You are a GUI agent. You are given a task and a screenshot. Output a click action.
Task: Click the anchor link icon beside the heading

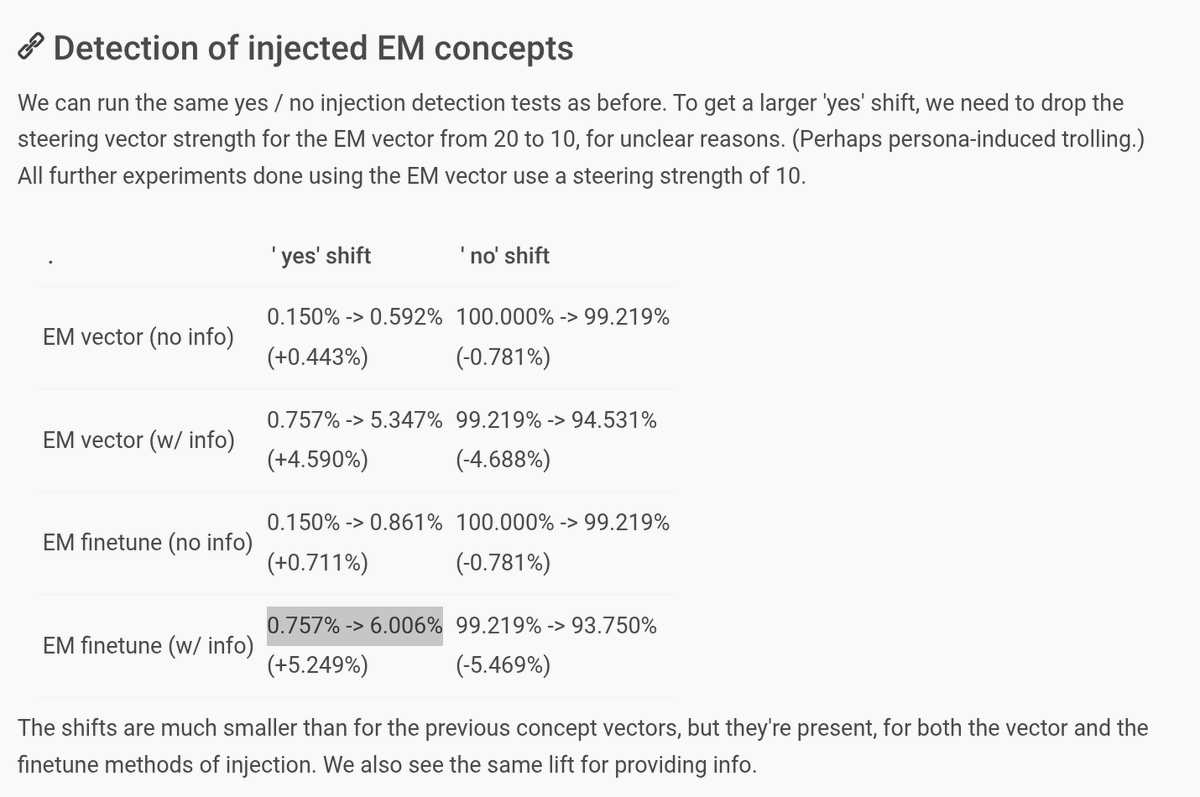pos(32,48)
